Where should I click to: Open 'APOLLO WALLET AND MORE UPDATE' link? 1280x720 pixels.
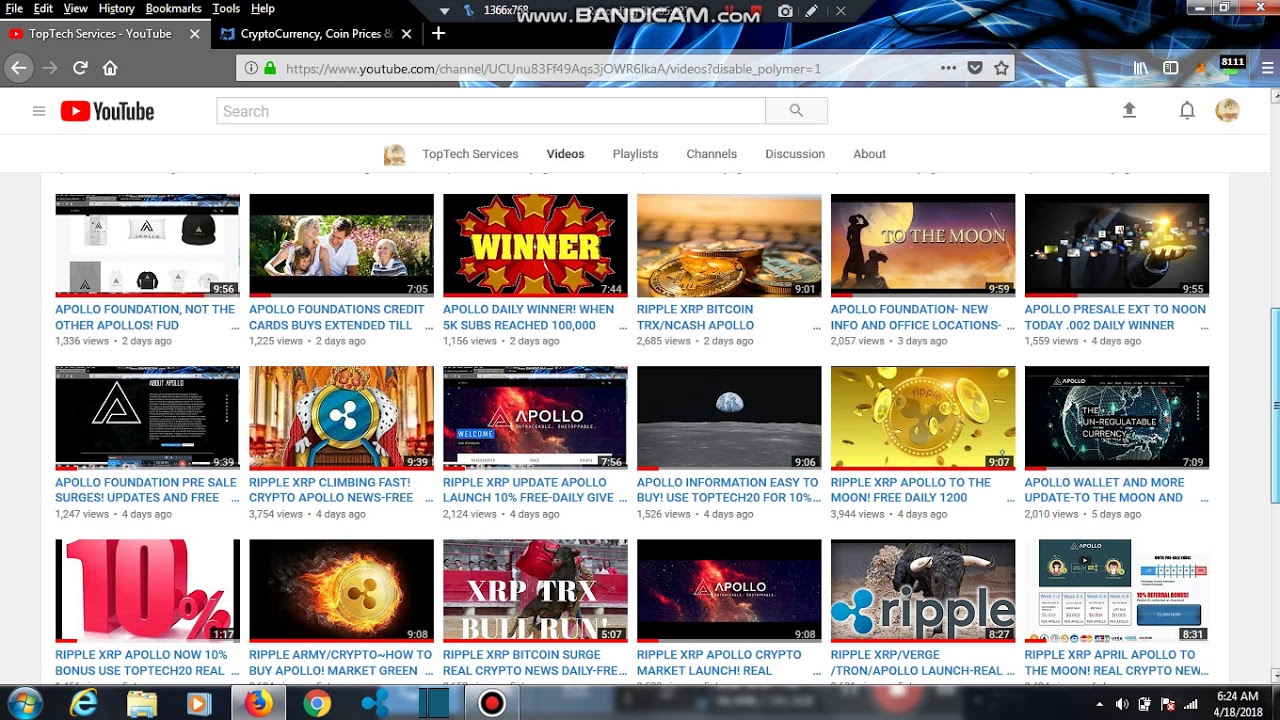(1104, 490)
